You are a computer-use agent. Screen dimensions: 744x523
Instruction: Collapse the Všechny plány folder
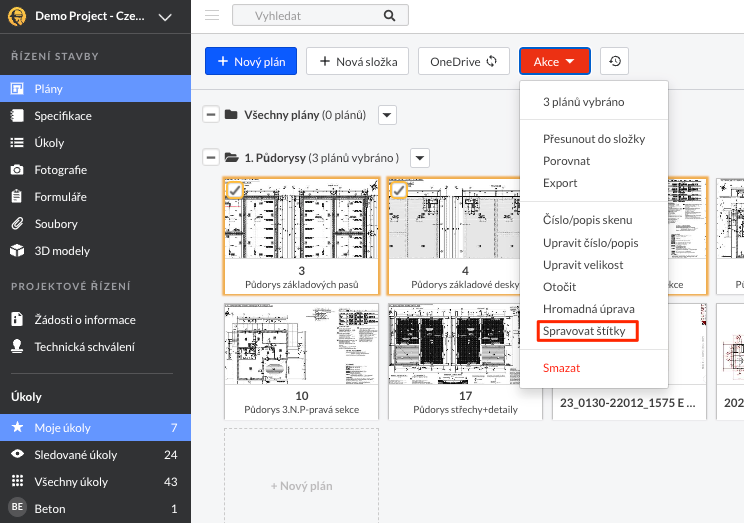point(211,115)
